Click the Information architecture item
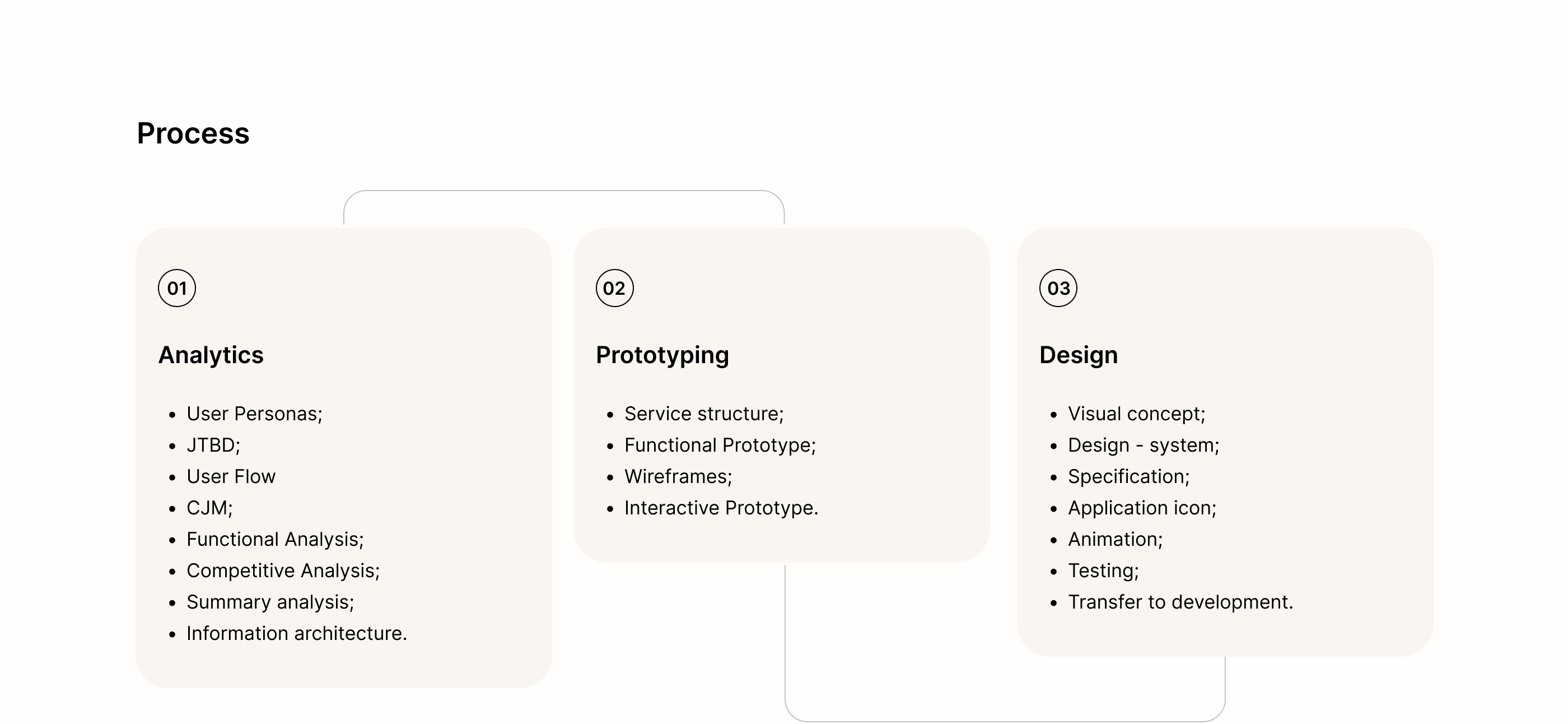 click(296, 633)
